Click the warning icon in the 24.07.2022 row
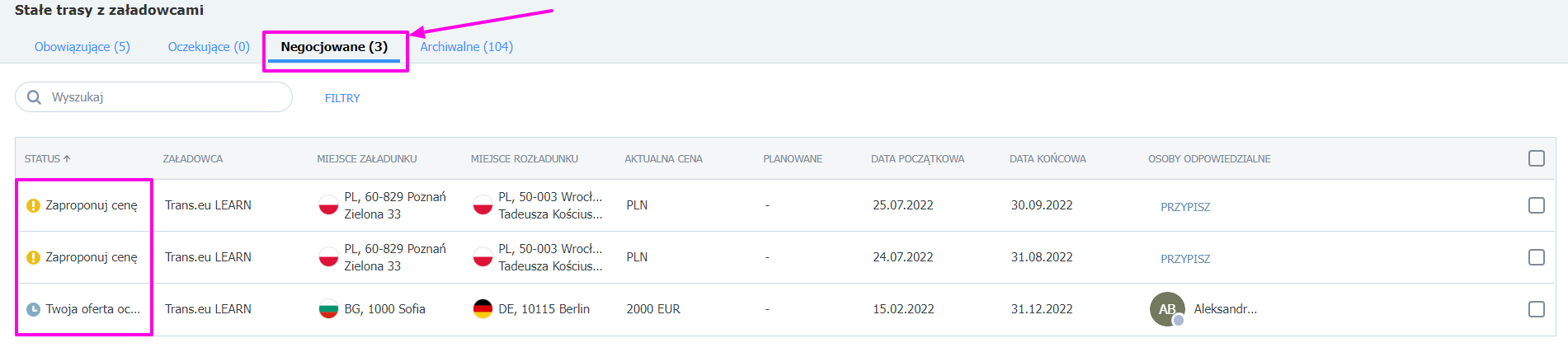1568x357 pixels. 33,257
